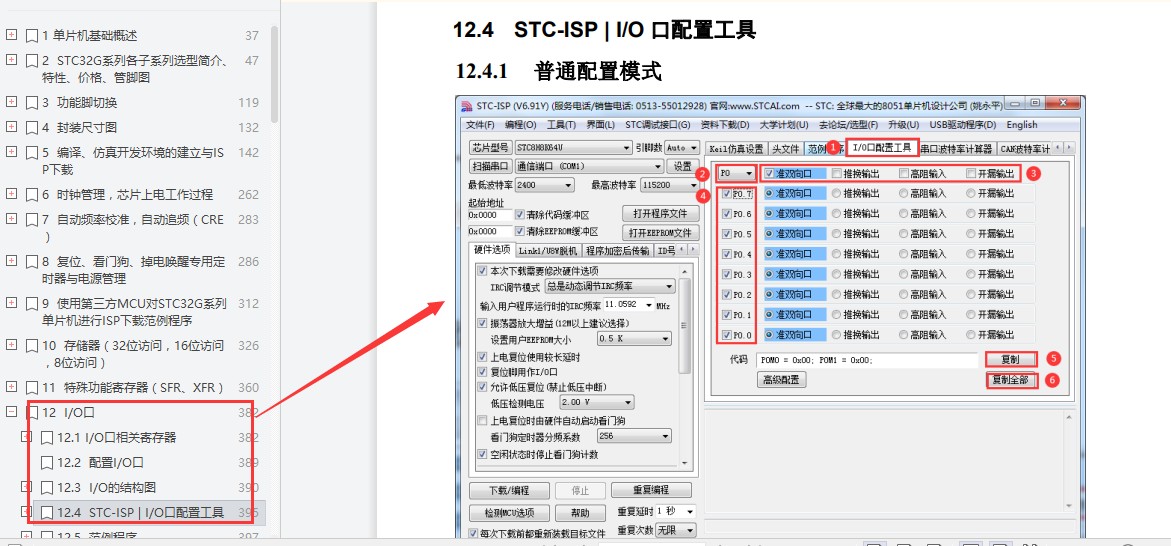Image resolution: width=1171 pixels, height=546 pixels.
Task: Click the bookmark icon beside 3 功能脚切换
Action: tap(32, 102)
